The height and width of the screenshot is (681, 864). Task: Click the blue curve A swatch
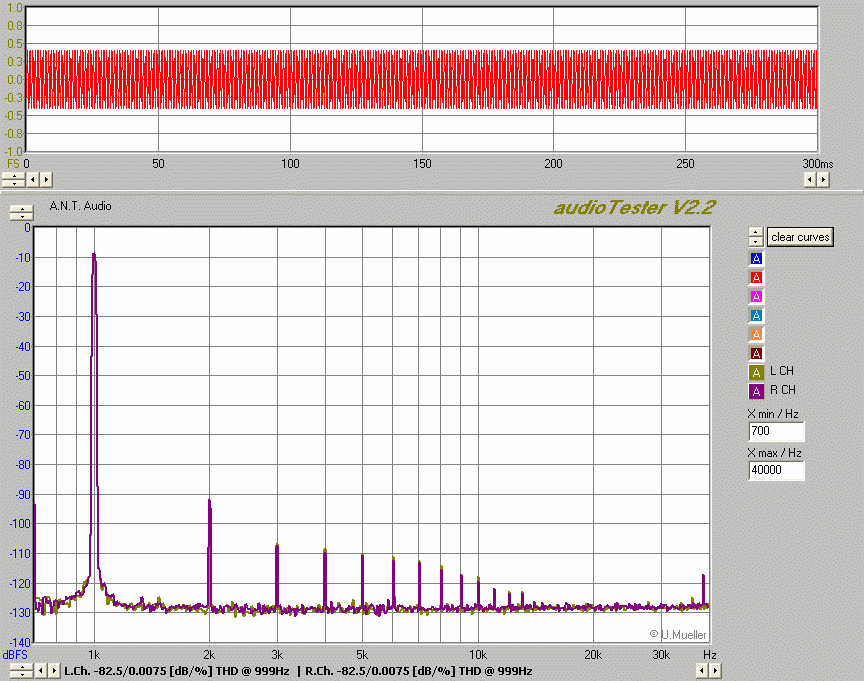(x=756, y=258)
